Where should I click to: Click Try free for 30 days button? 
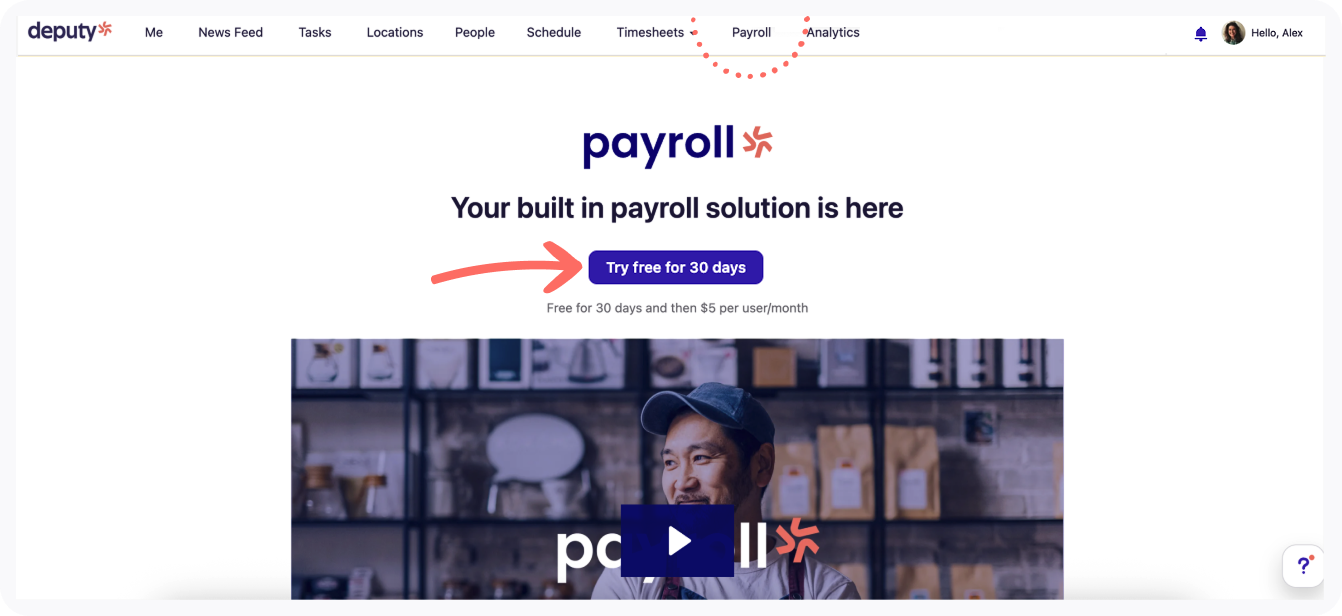(x=676, y=267)
